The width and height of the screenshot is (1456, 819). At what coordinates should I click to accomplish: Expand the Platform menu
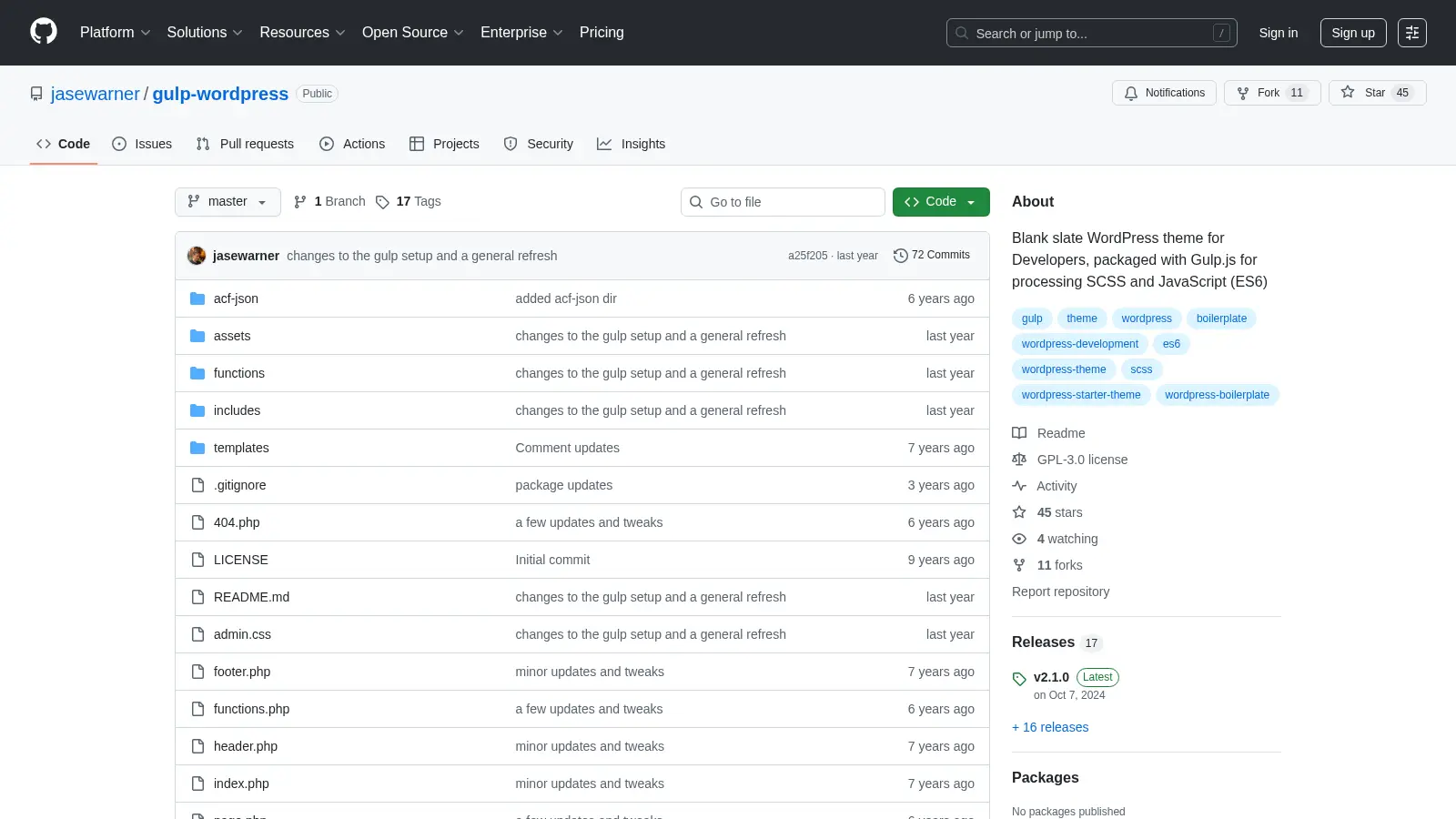115,33
